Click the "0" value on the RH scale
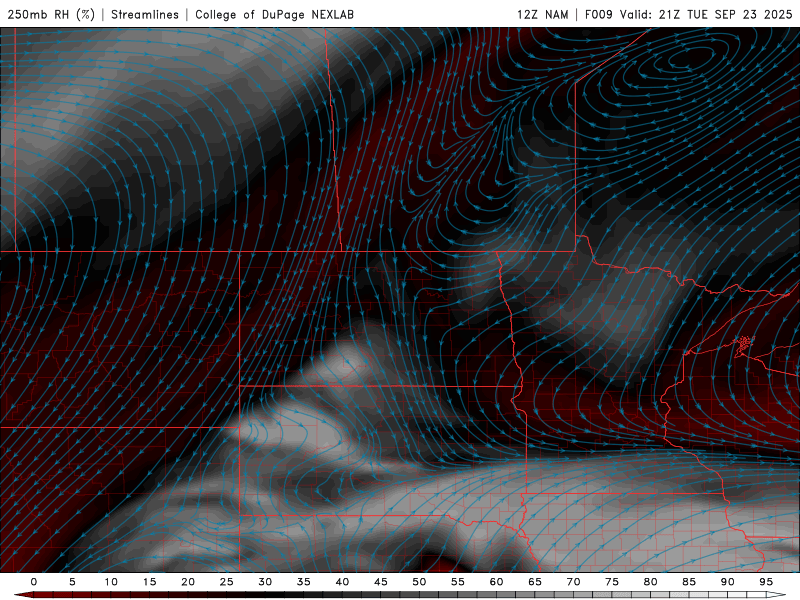This screenshot has width=800, height=600. point(34,582)
